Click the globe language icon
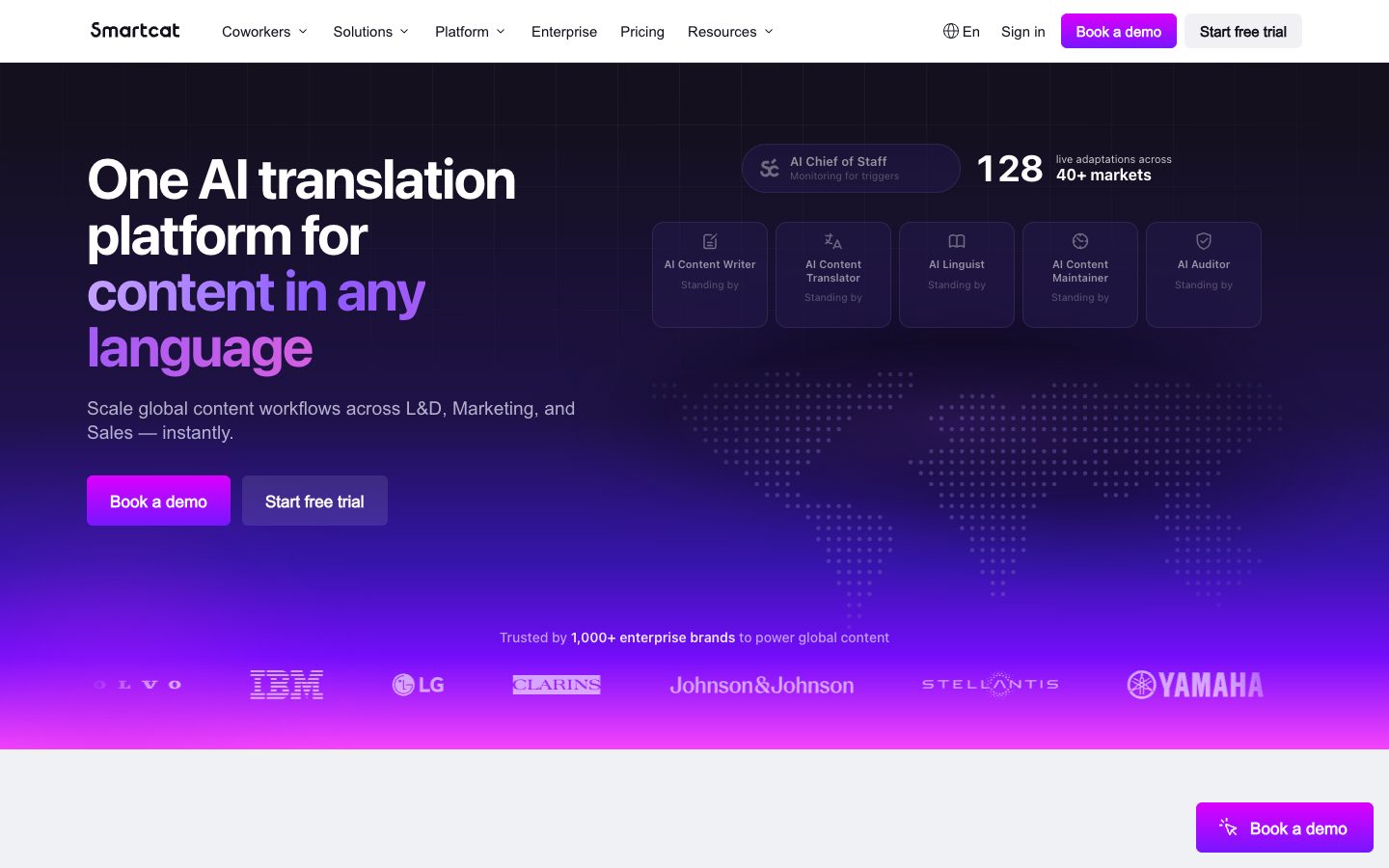 point(951,31)
